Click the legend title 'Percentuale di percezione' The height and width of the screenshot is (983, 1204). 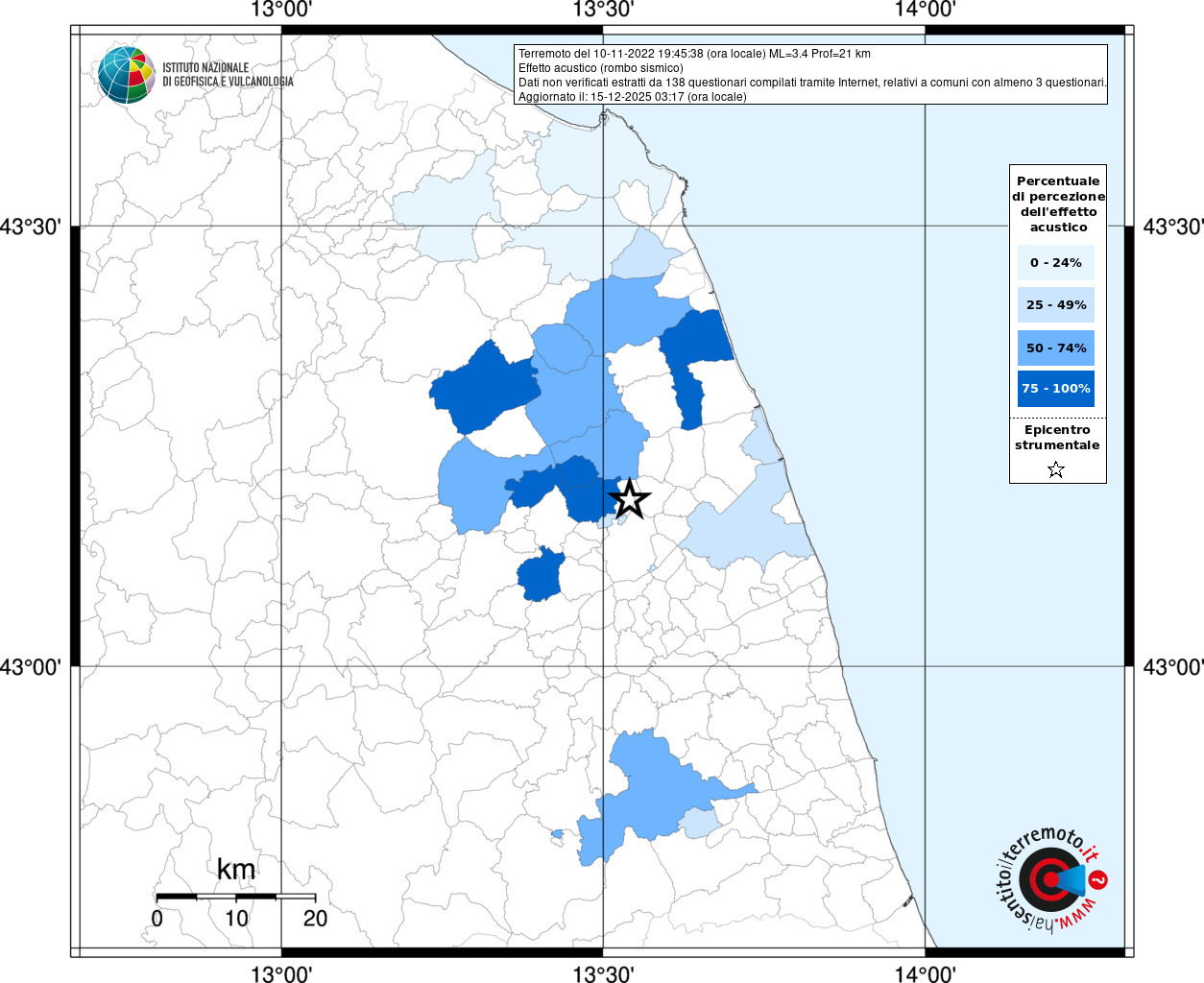[x=1058, y=204]
